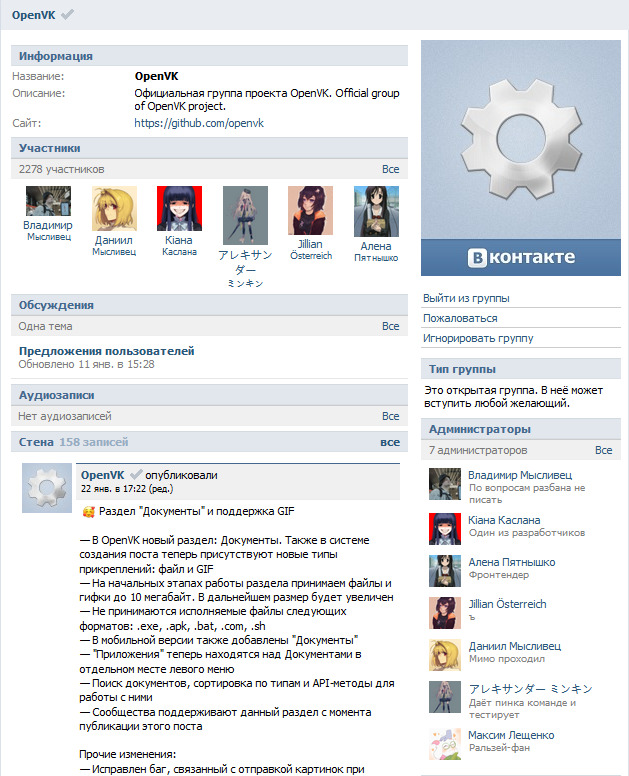This screenshot has height=776, width=629.
Task: Click the 158 записей wall counter
Action: point(94,442)
